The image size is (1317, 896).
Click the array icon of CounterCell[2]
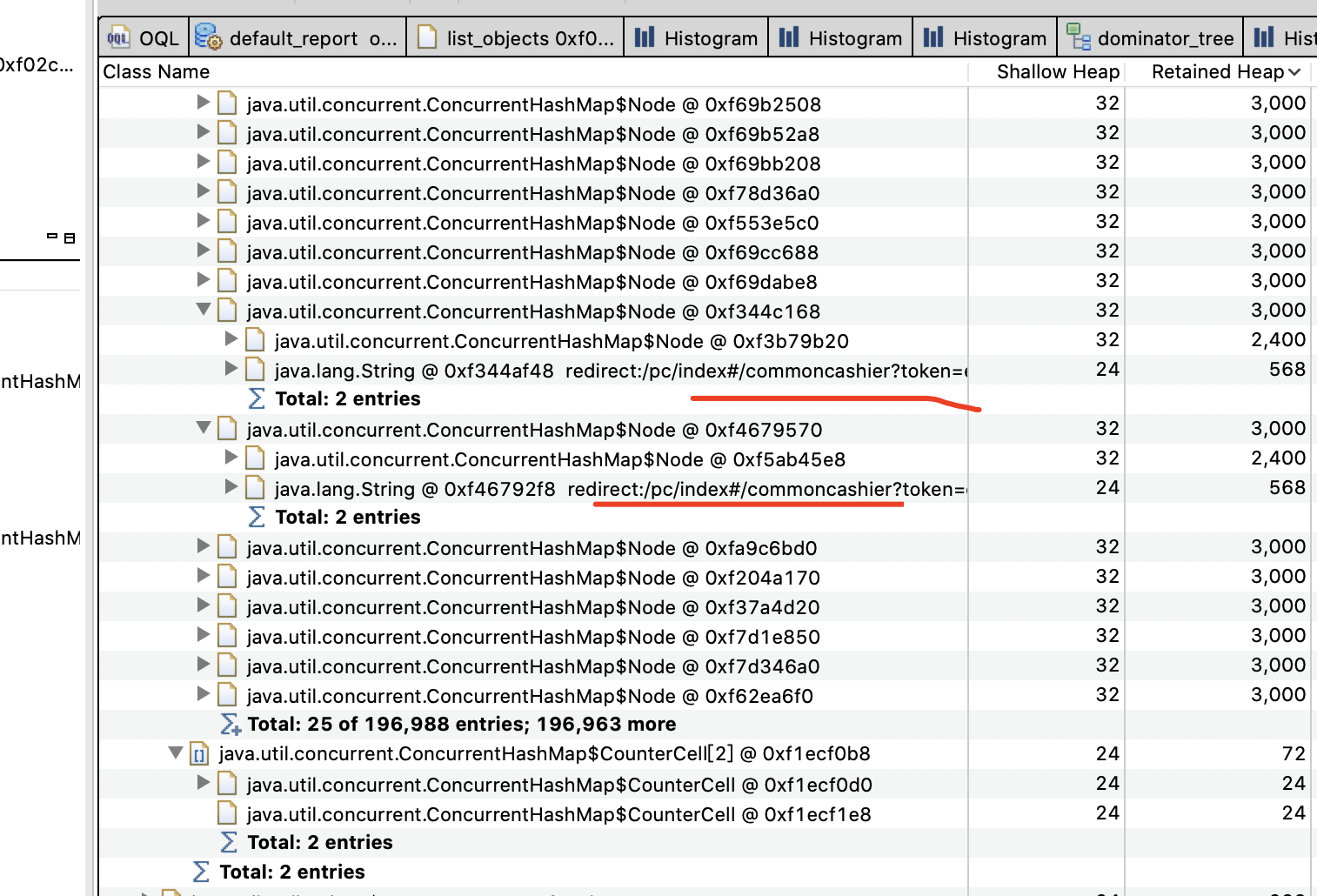199,754
